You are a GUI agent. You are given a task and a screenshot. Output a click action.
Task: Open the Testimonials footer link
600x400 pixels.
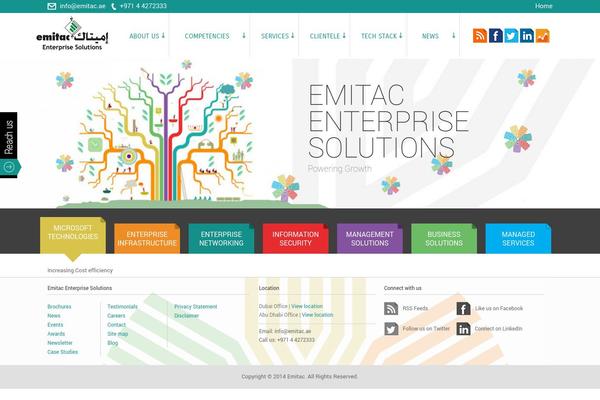tap(122, 307)
